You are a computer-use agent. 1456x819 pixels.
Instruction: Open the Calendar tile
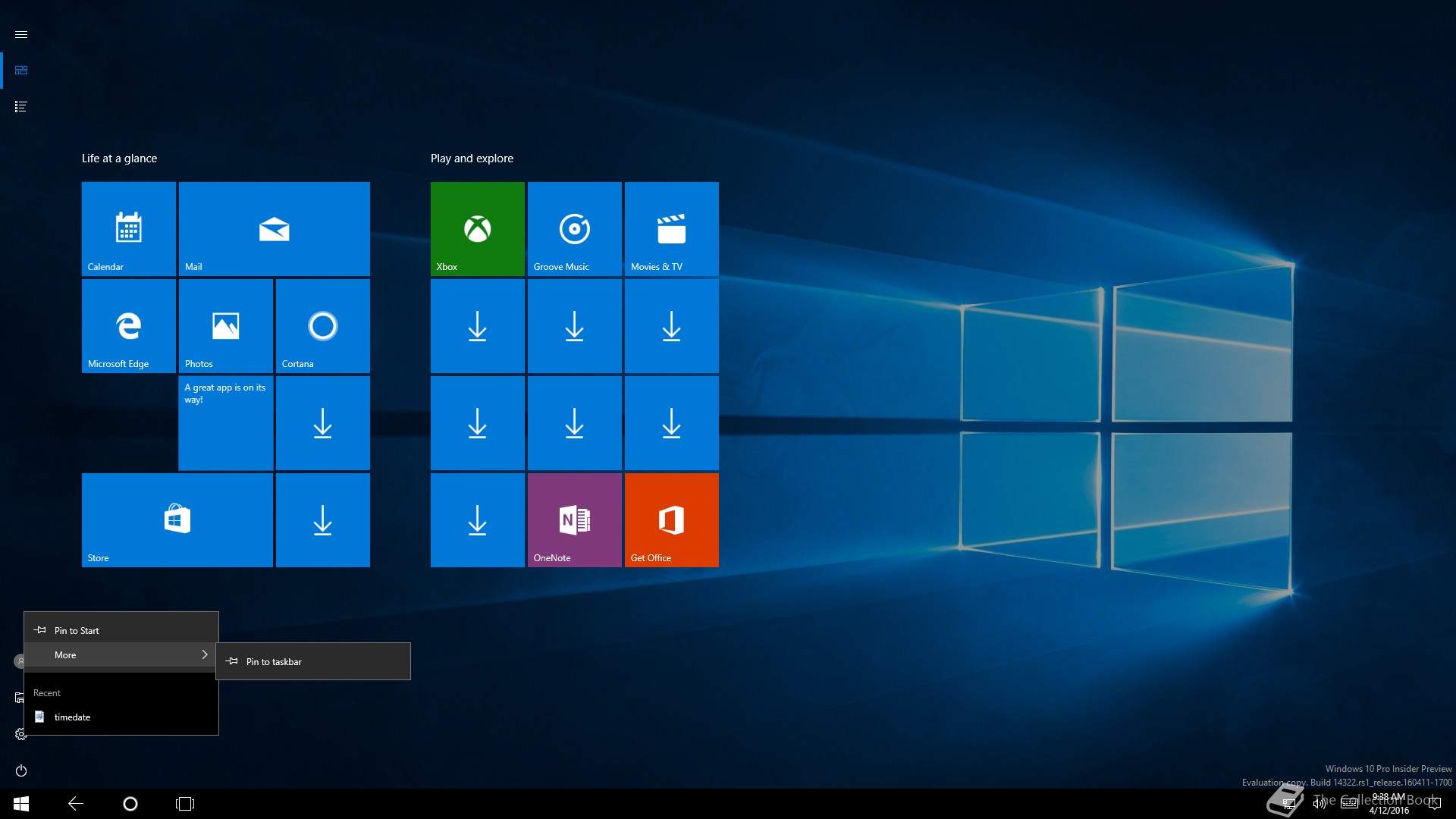point(129,229)
